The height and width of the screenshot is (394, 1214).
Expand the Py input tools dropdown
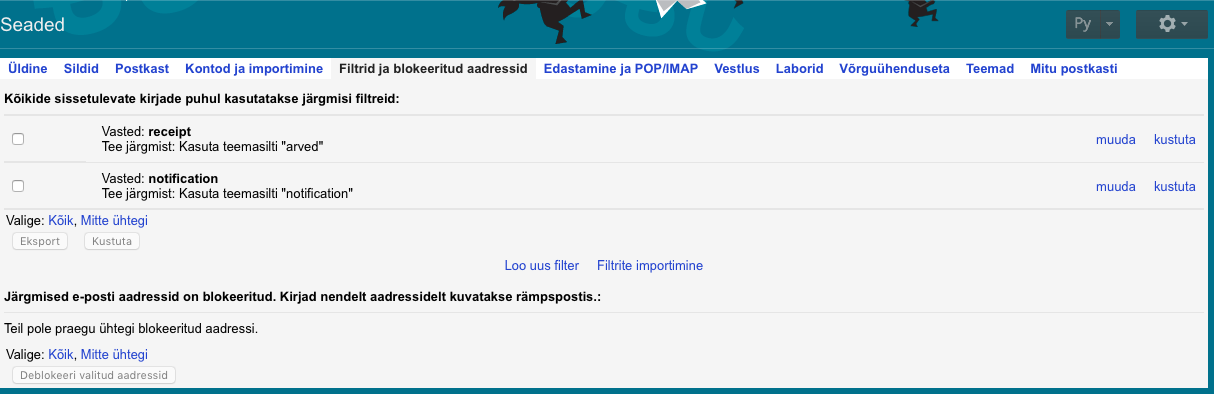coord(1093,24)
